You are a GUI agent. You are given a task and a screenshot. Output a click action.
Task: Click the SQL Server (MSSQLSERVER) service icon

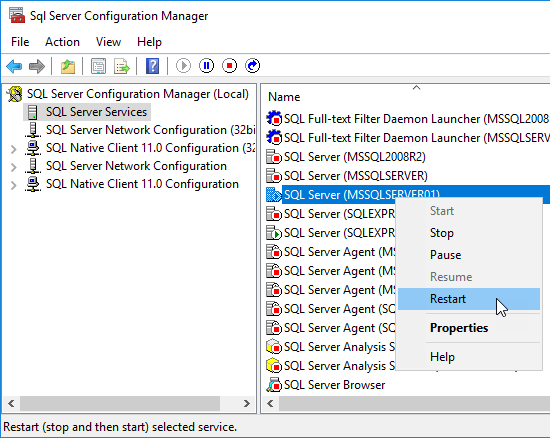pyautogui.click(x=274, y=176)
